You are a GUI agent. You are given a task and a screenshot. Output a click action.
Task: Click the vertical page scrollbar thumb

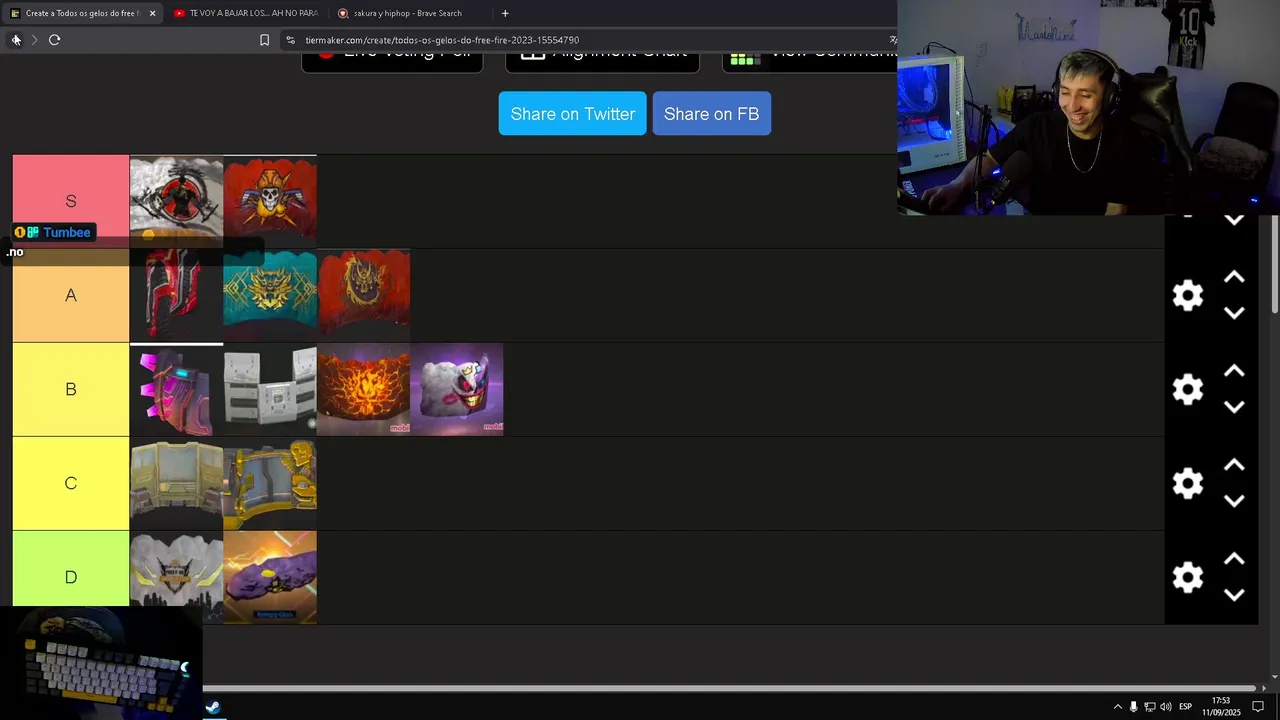tap(1274, 265)
